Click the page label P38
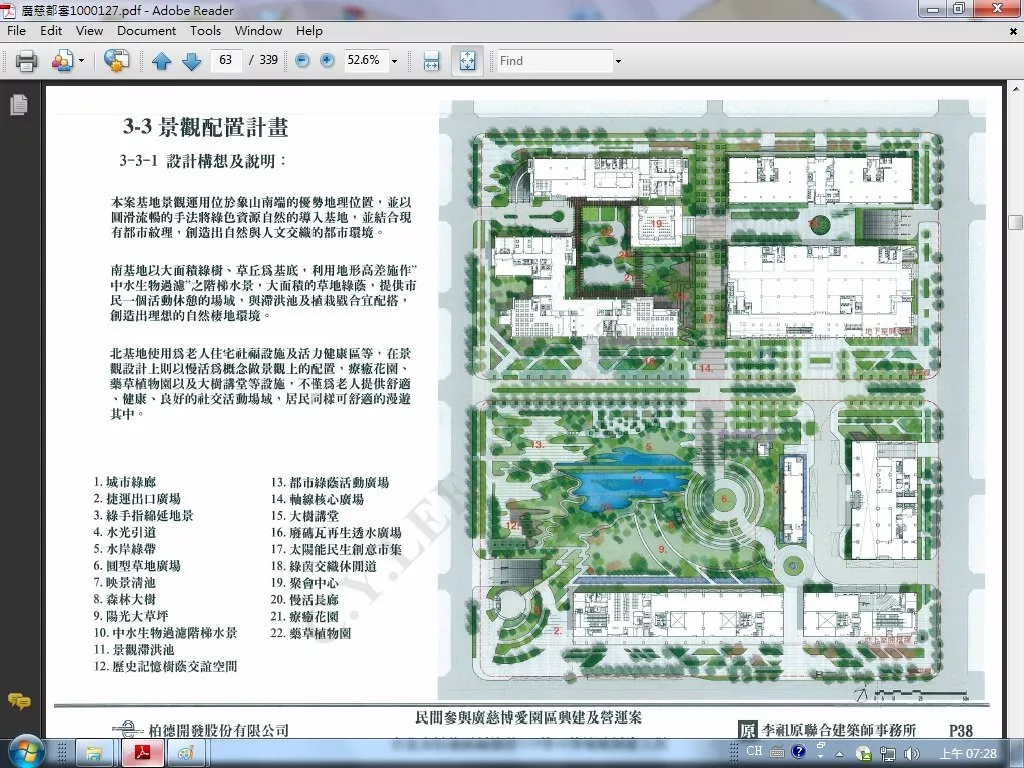Screen dimensions: 1024x768 pyautogui.click(x=961, y=731)
